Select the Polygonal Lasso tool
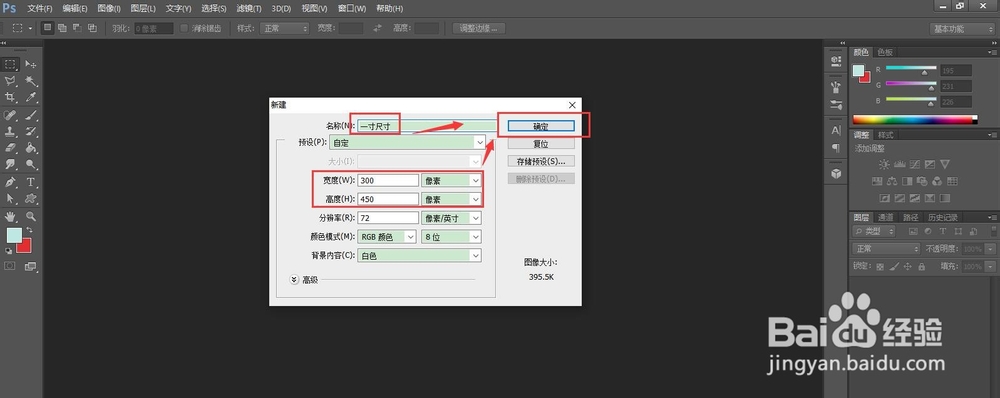1000x398 pixels. (x=10, y=81)
